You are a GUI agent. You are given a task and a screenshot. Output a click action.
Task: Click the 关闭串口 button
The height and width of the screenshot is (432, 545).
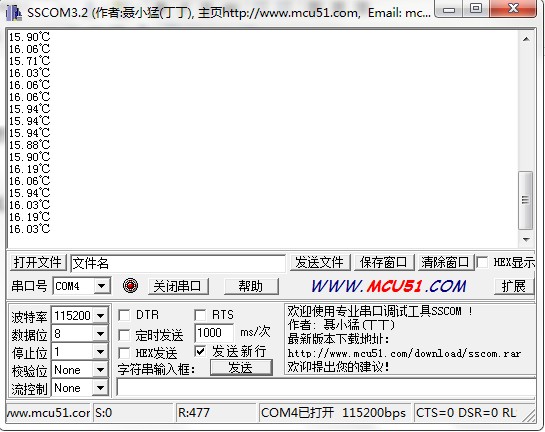[178, 286]
